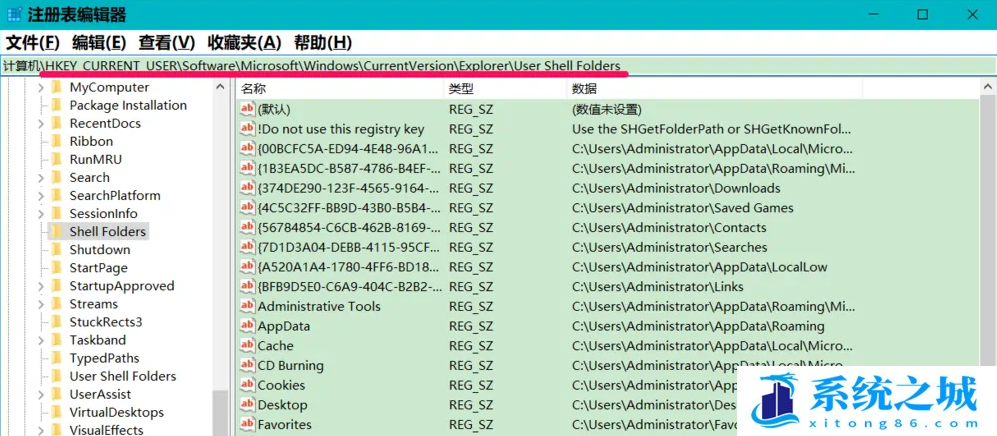
Task: Click the Search folder icon
Action: [x=56, y=177]
